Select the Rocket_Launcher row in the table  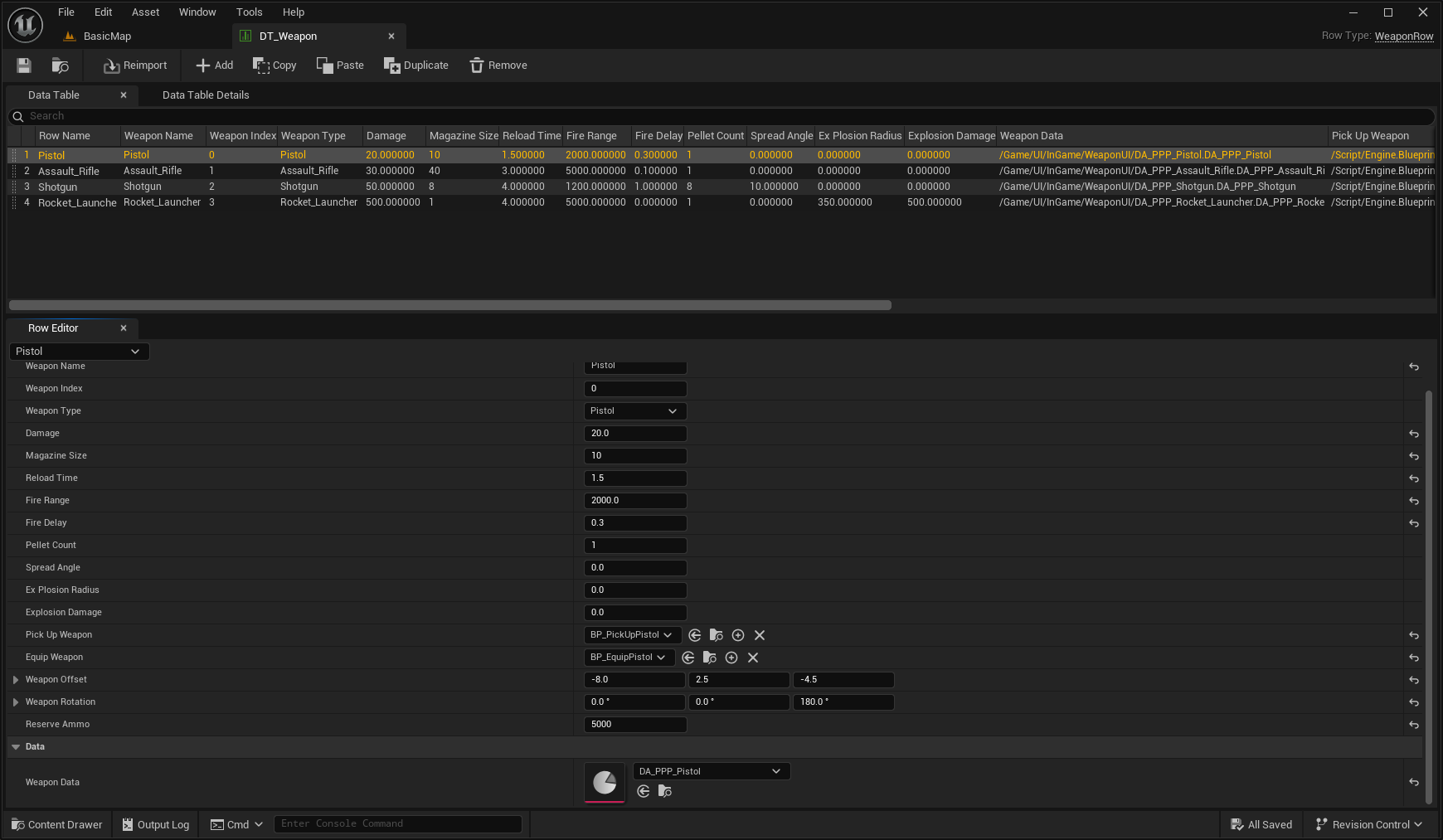click(721, 202)
